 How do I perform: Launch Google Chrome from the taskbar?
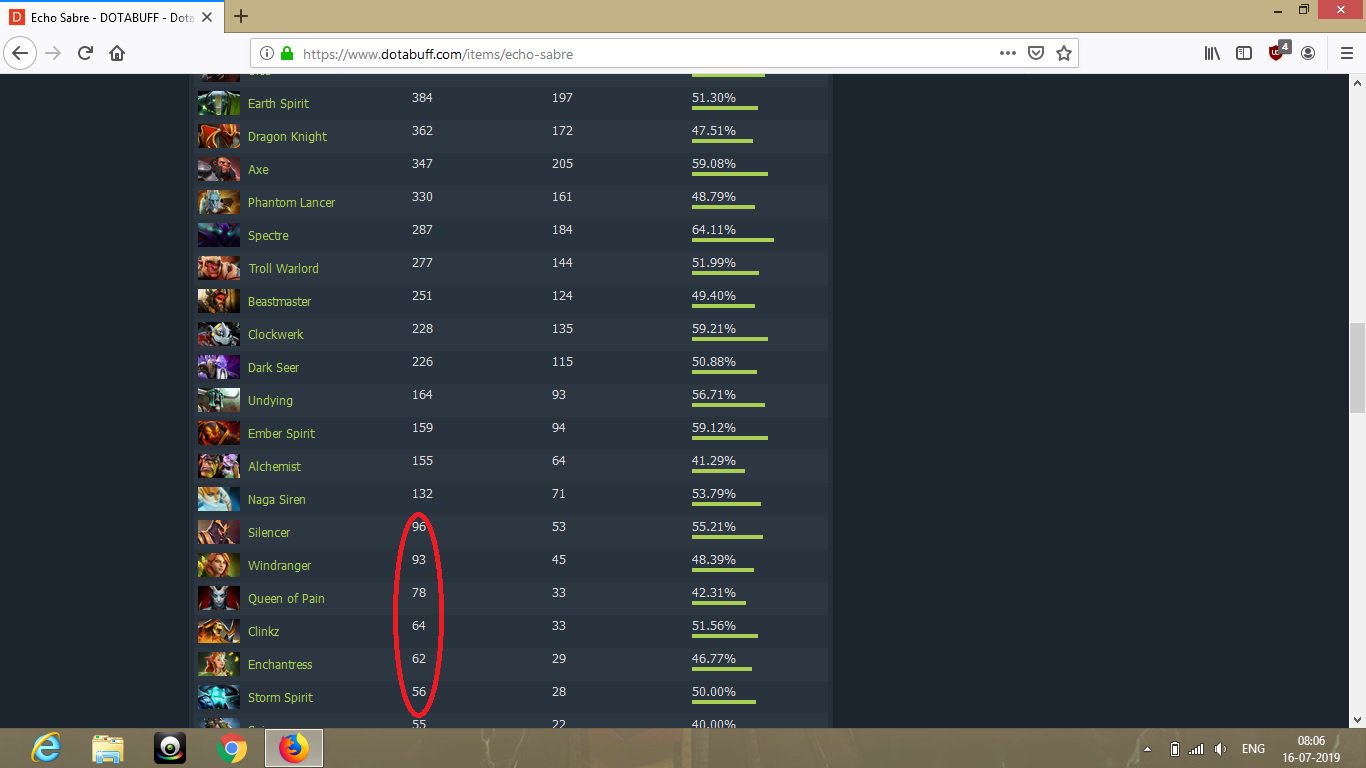[x=231, y=748]
